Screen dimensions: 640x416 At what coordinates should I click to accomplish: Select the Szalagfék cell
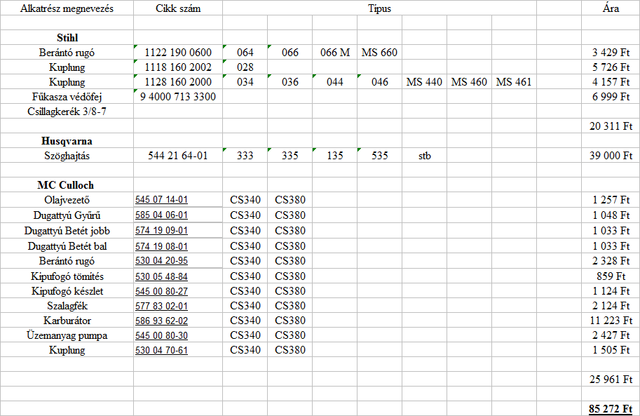pyautogui.click(x=67, y=306)
